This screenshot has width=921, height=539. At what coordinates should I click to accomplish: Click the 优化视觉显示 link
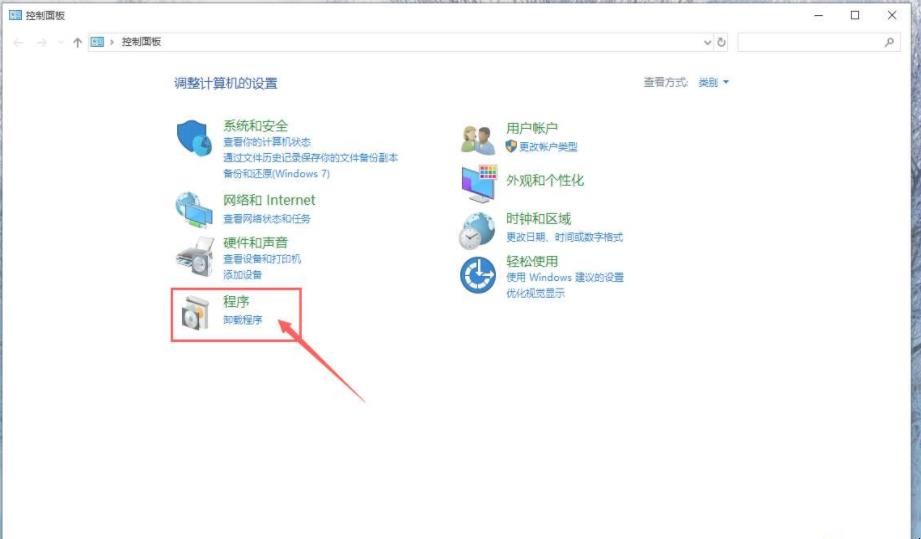click(535, 293)
